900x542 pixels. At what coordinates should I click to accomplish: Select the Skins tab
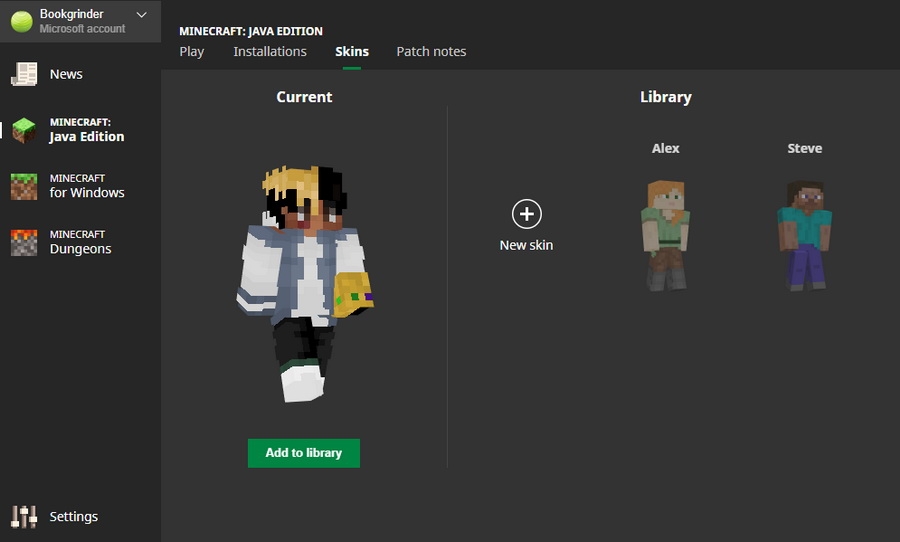[352, 52]
